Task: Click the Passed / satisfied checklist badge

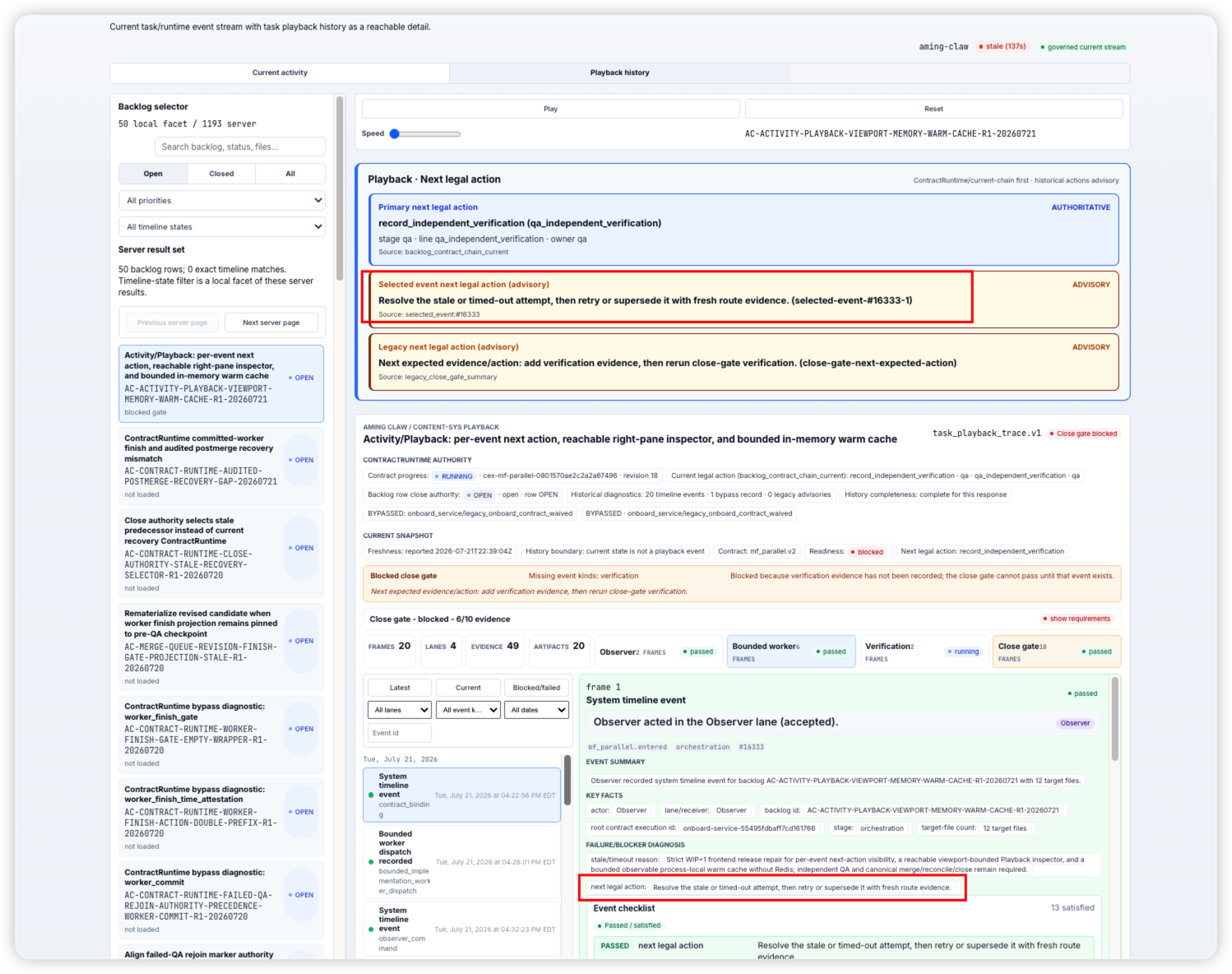Action: pyautogui.click(x=629, y=925)
